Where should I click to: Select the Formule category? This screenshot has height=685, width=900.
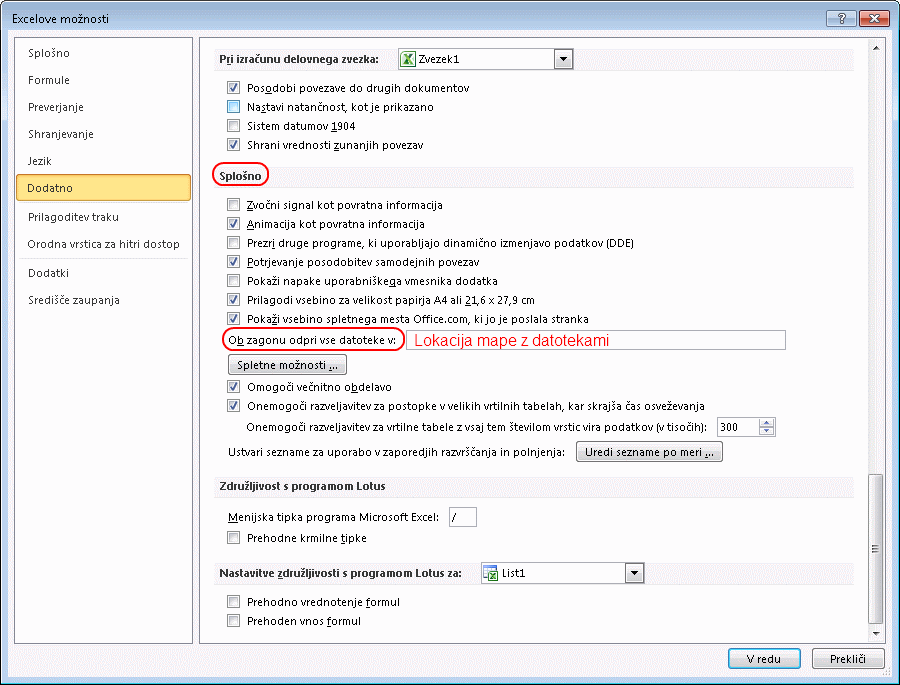click(x=49, y=80)
